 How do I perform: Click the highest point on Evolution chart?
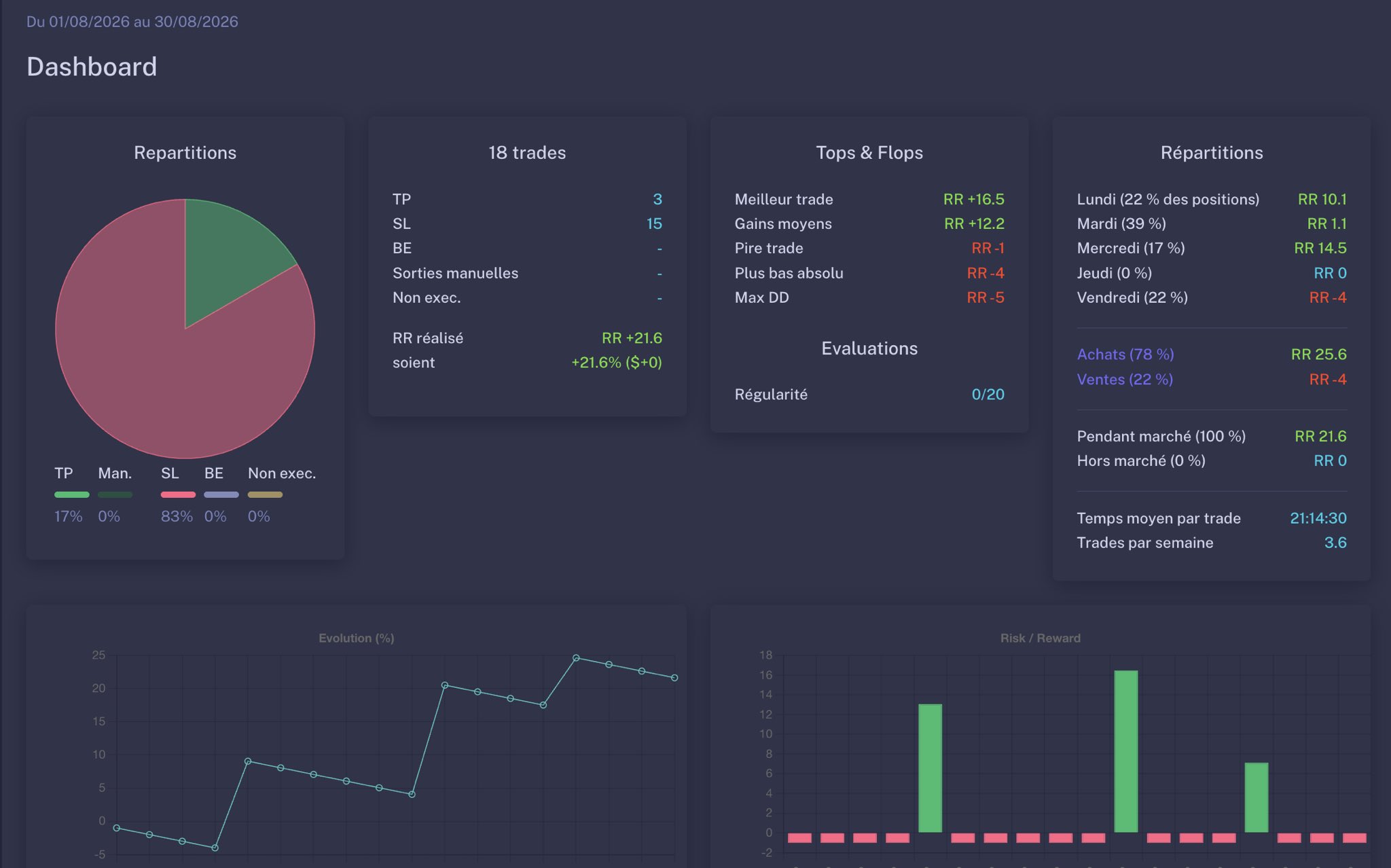pos(576,658)
